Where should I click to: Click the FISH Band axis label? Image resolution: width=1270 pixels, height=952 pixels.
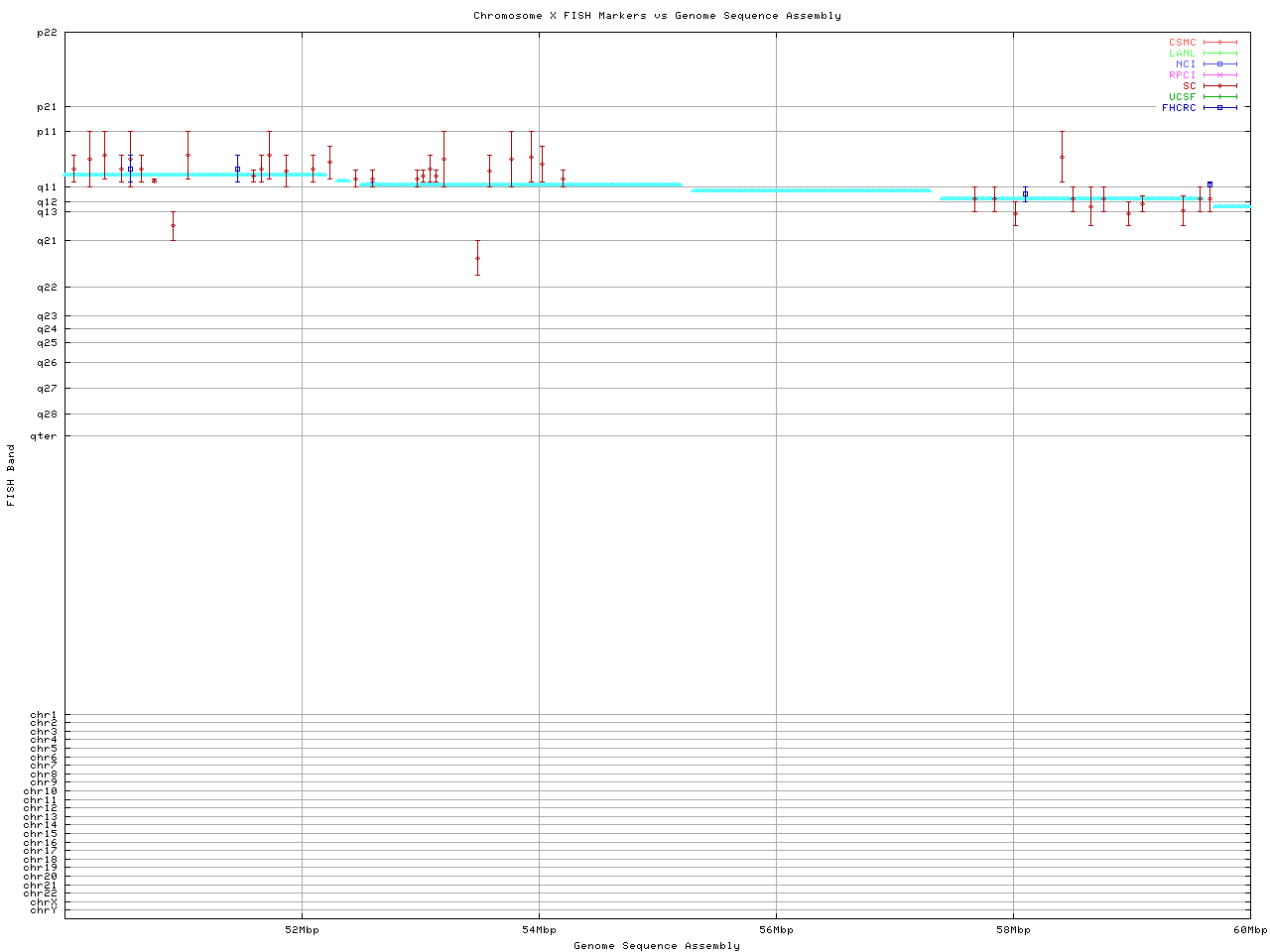click(11, 475)
